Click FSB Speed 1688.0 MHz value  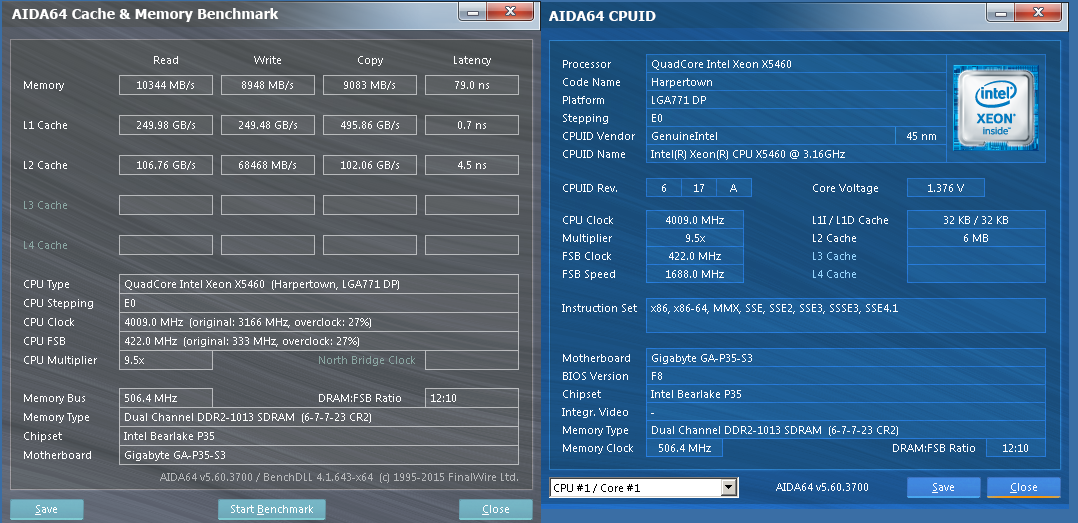[x=694, y=274]
